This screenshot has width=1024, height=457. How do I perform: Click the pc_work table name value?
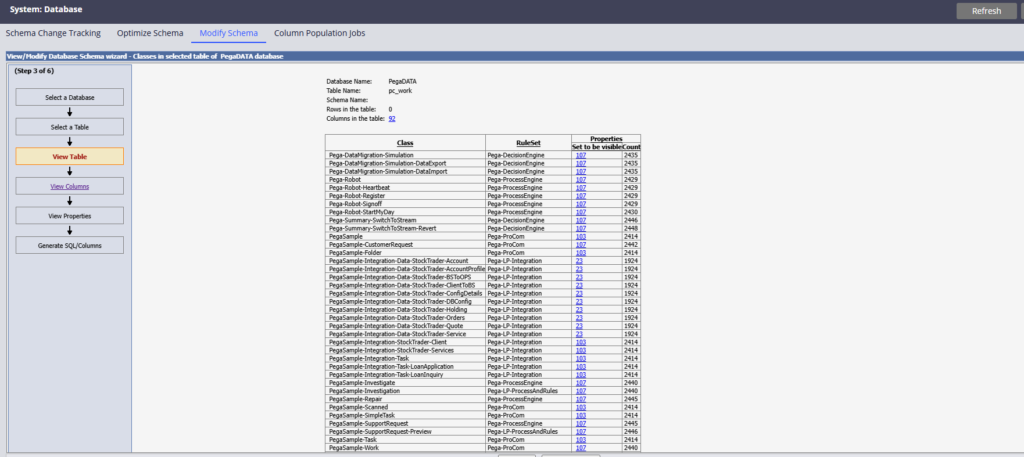coord(400,91)
